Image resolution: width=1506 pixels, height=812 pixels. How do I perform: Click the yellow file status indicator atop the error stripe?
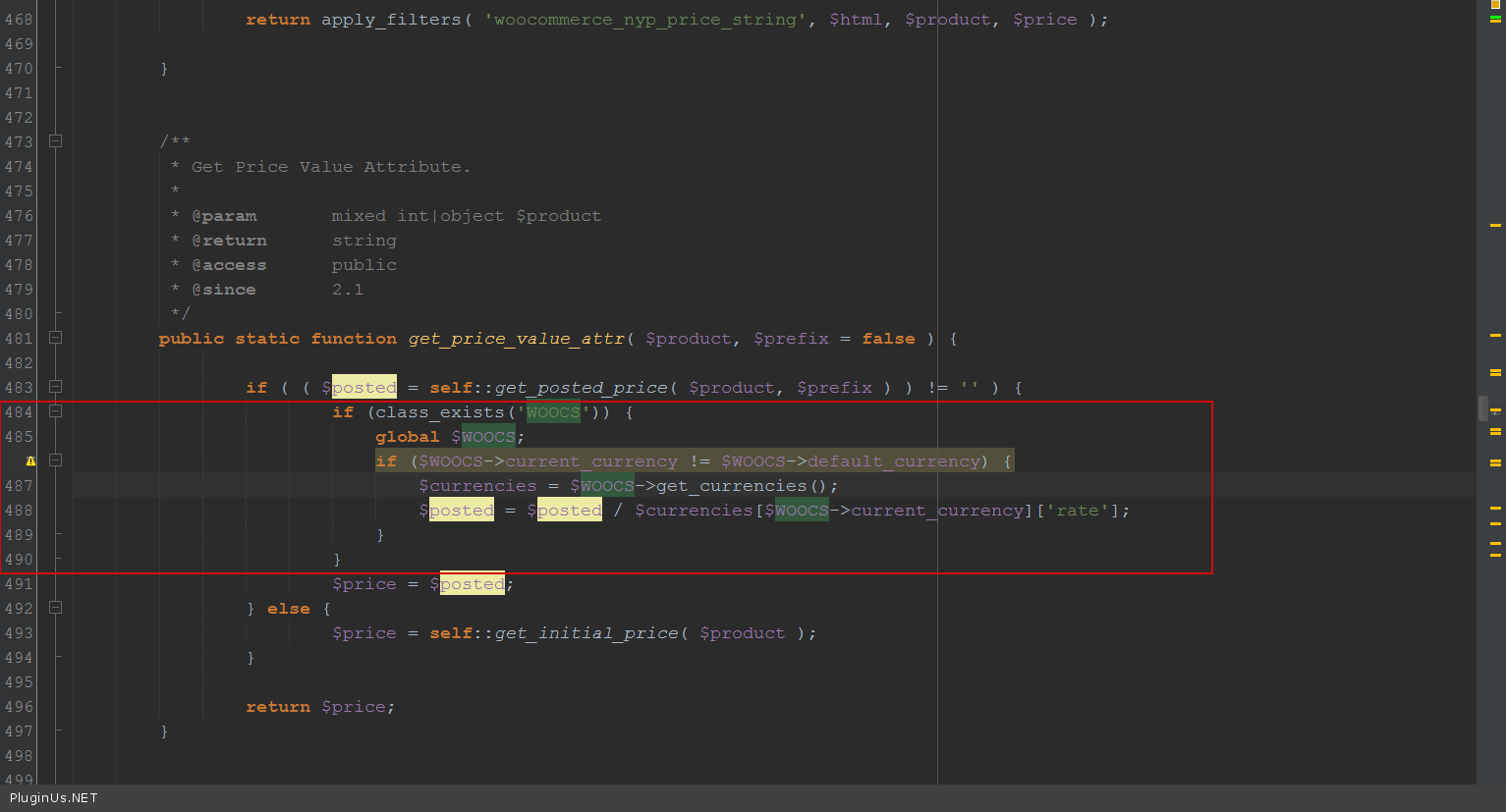coord(1496,5)
